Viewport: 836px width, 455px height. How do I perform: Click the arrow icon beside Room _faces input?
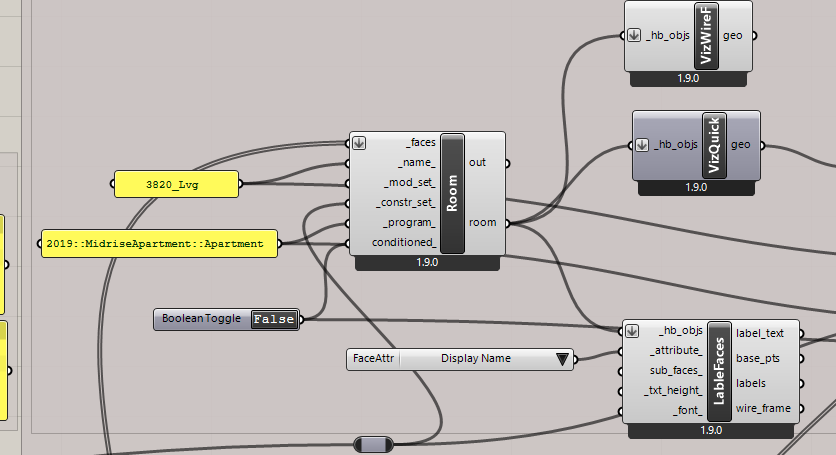[359, 143]
